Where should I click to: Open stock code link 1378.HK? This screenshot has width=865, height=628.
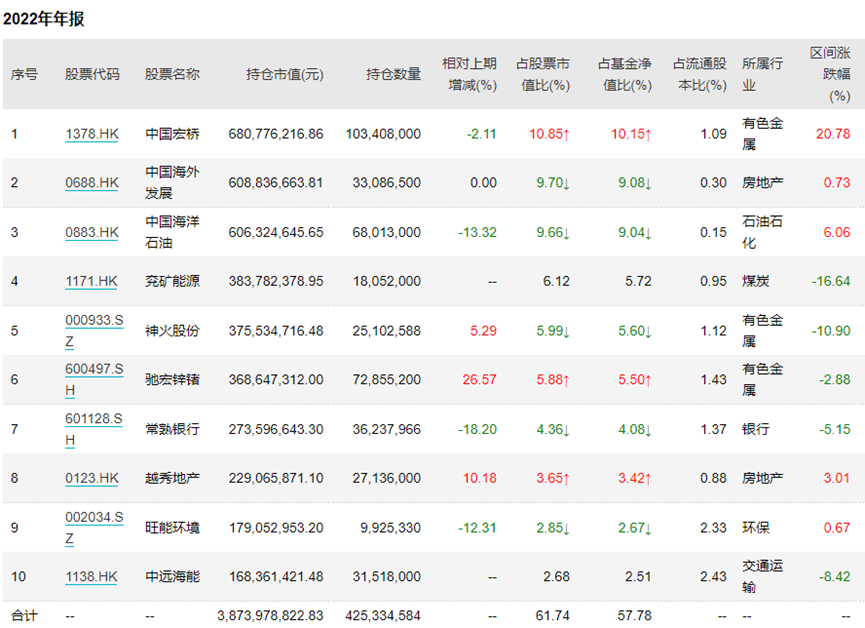92,134
